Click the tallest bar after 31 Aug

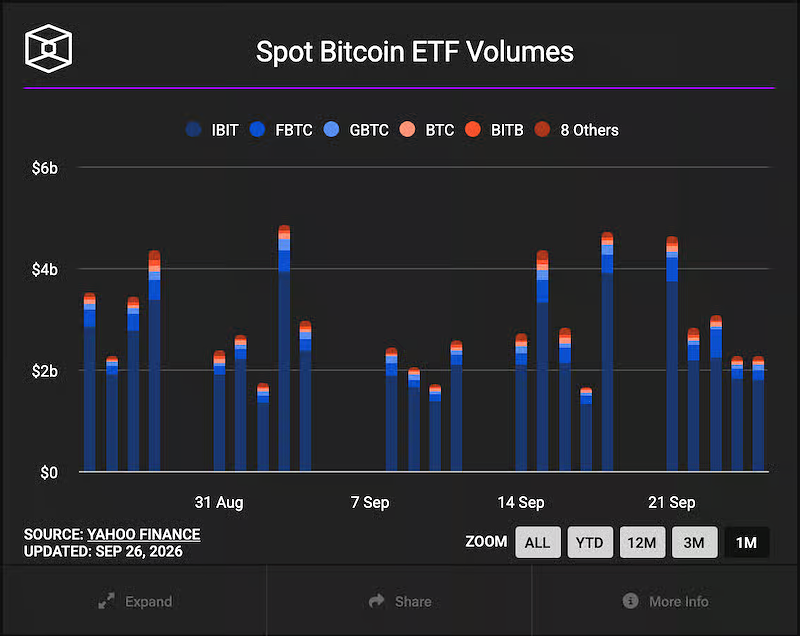point(284,348)
